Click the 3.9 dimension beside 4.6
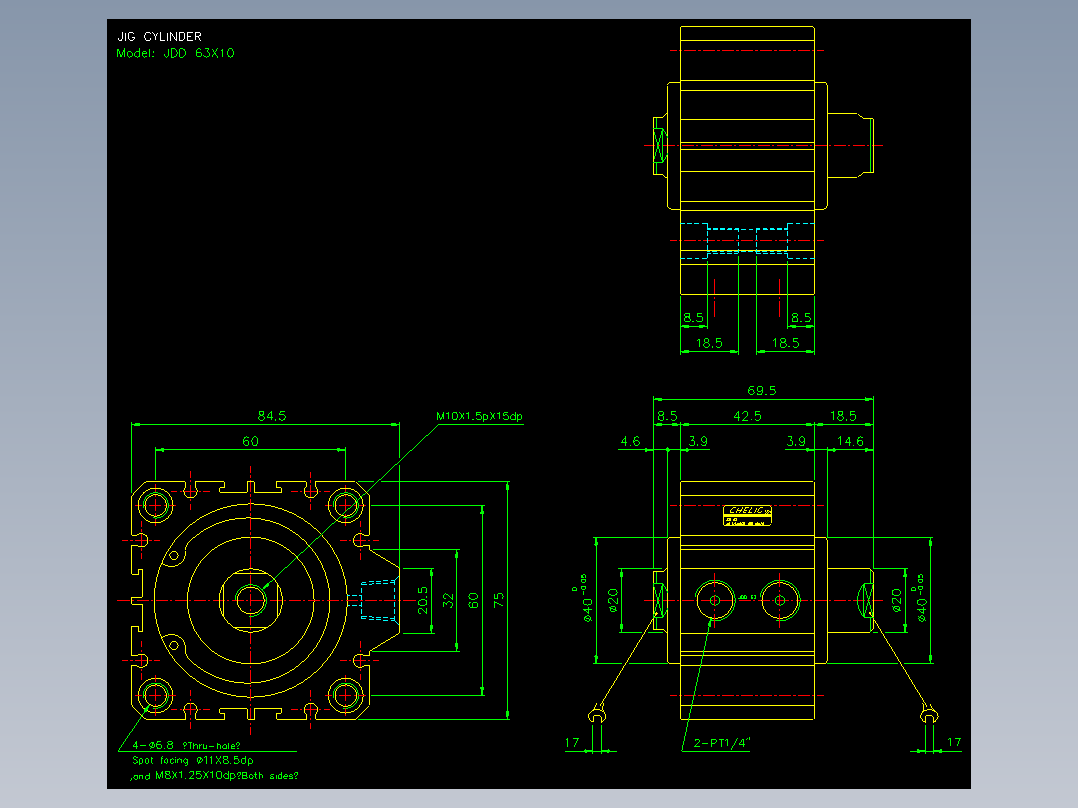This screenshot has height=808, width=1078. click(x=698, y=441)
